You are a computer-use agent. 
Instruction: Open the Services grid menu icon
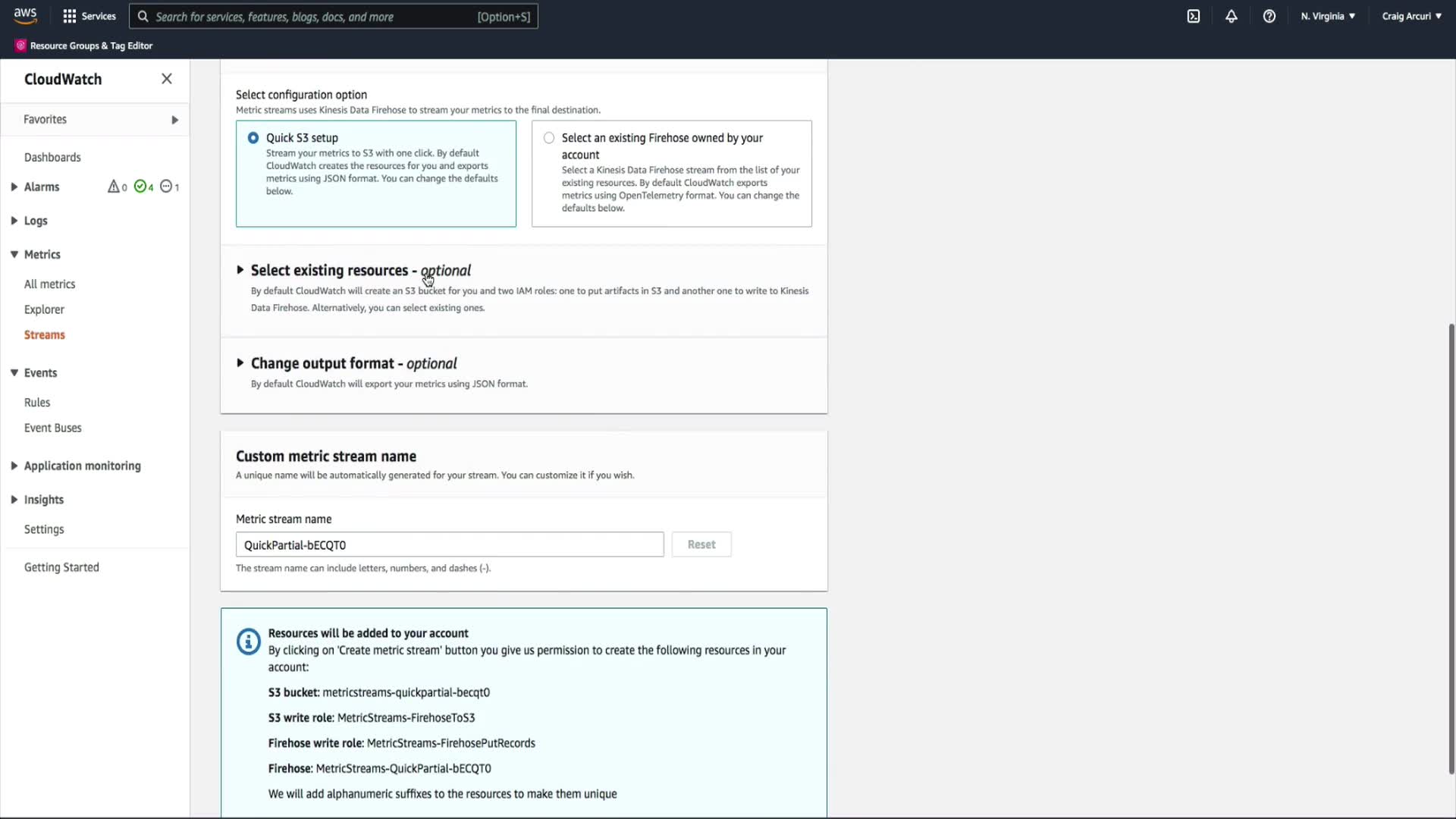pos(70,16)
